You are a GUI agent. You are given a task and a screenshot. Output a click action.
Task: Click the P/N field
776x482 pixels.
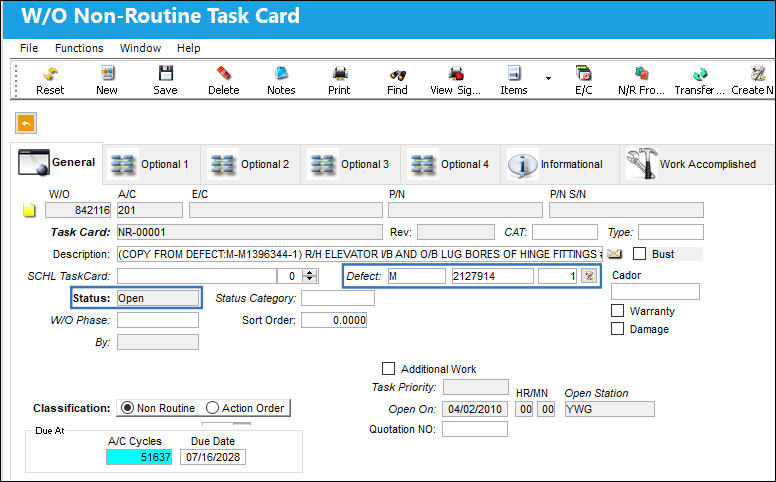(465, 210)
